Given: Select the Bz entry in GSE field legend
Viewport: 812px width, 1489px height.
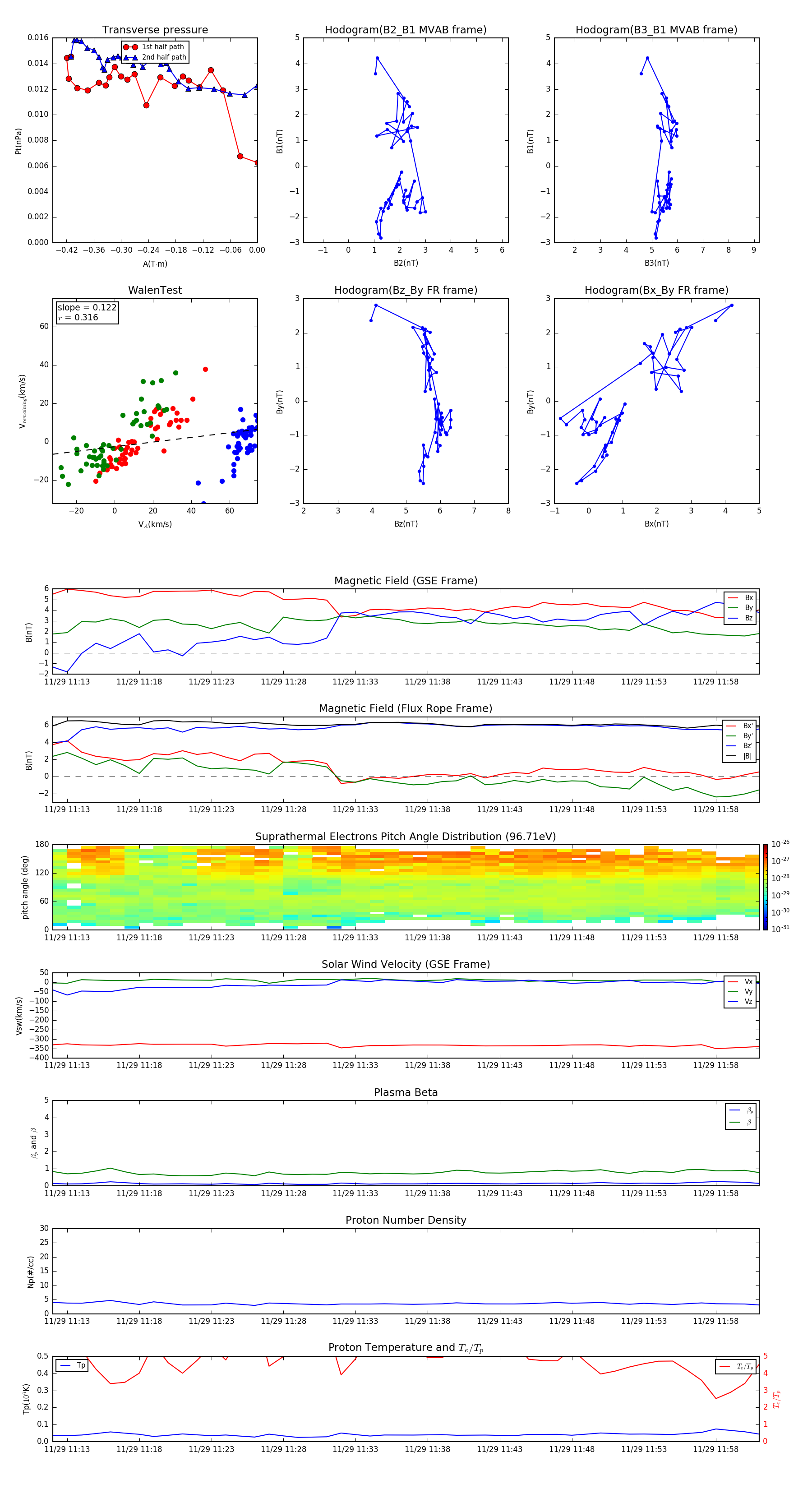Looking at the screenshot, I should pyautogui.click(x=741, y=618).
